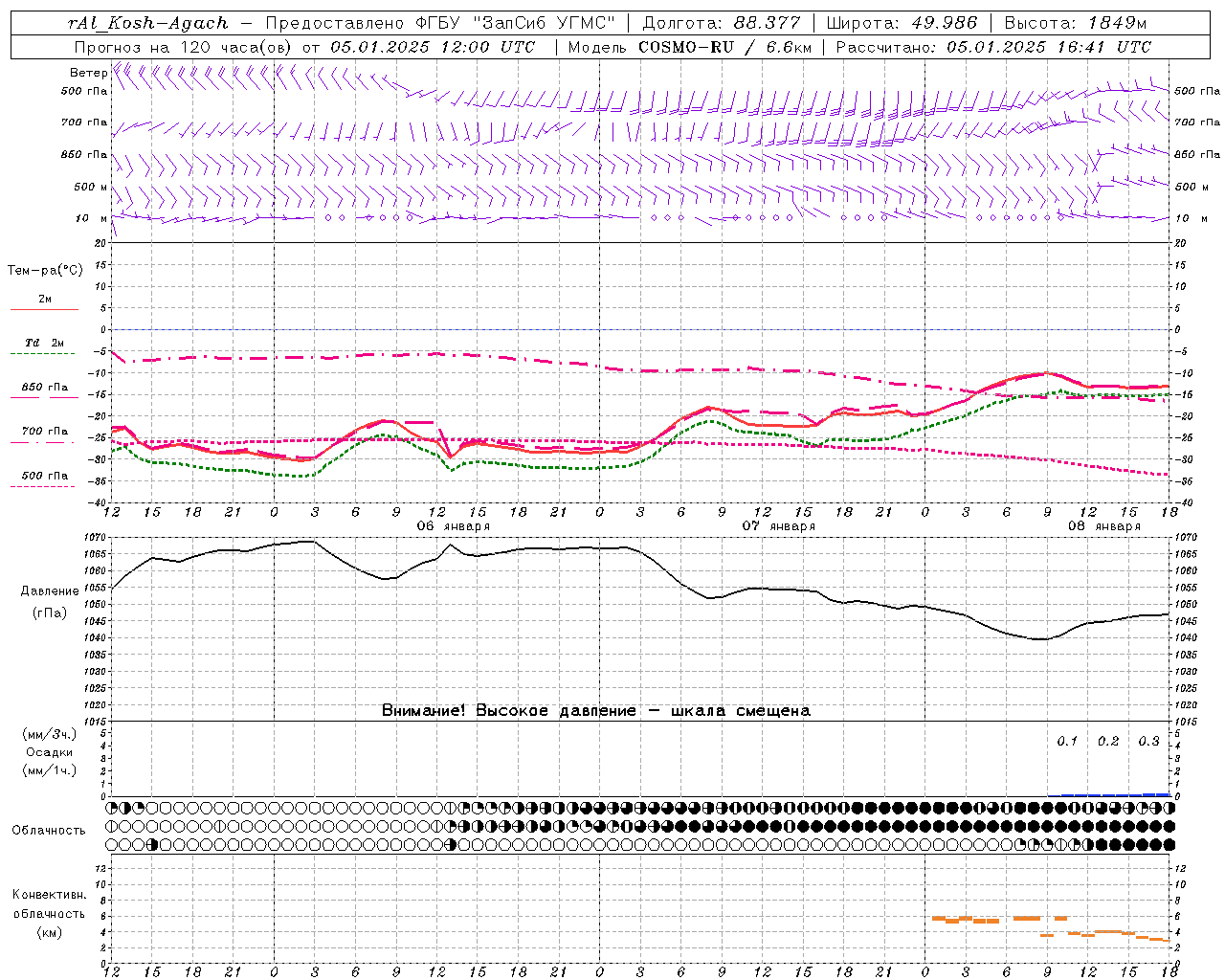Click the 0.3 precipitation value

coord(1149,742)
